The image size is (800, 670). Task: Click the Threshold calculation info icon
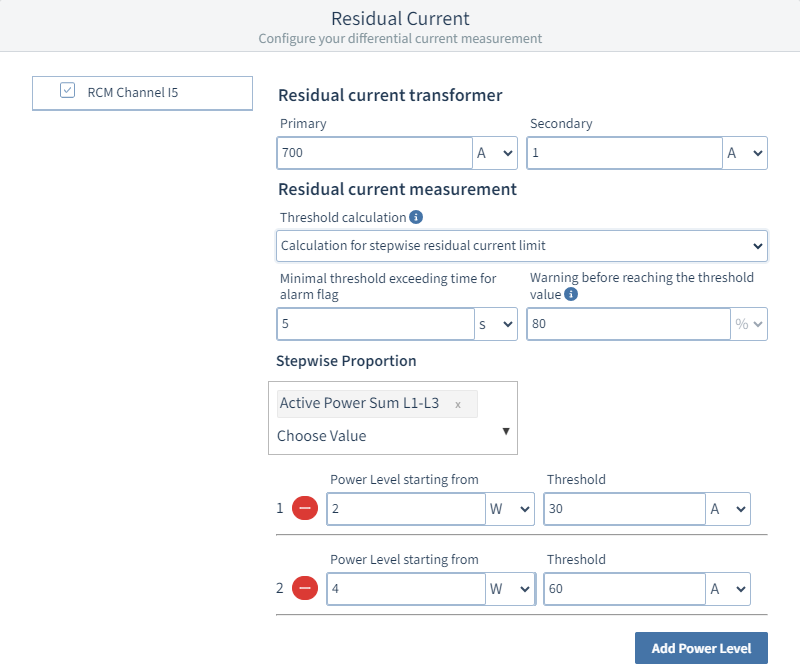tap(417, 217)
